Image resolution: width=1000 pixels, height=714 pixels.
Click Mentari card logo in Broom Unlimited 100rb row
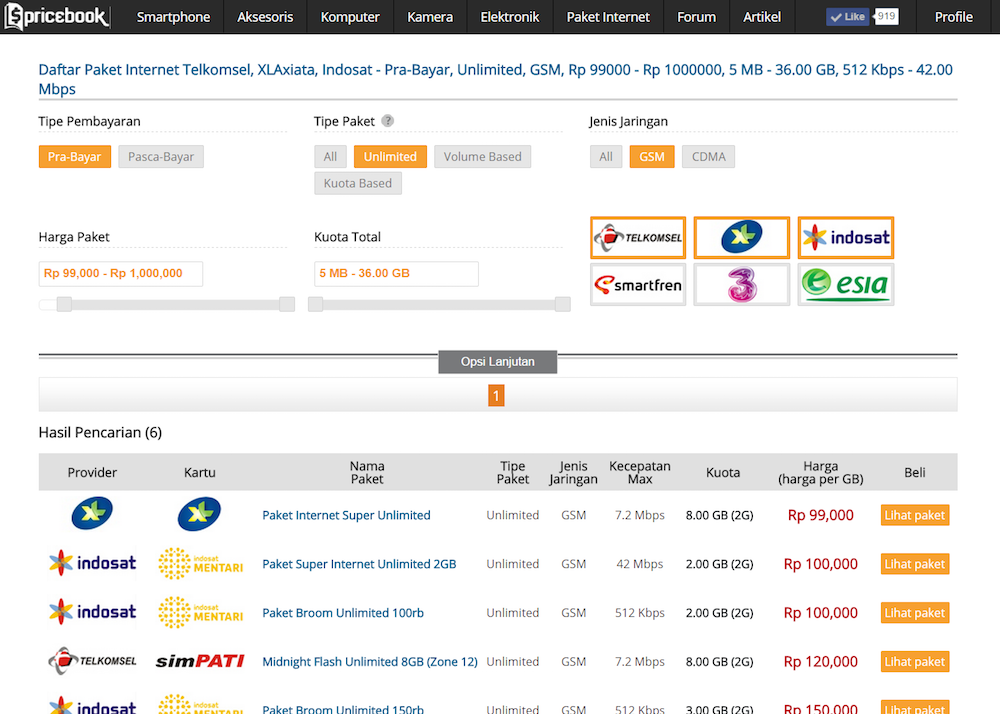[x=200, y=613]
